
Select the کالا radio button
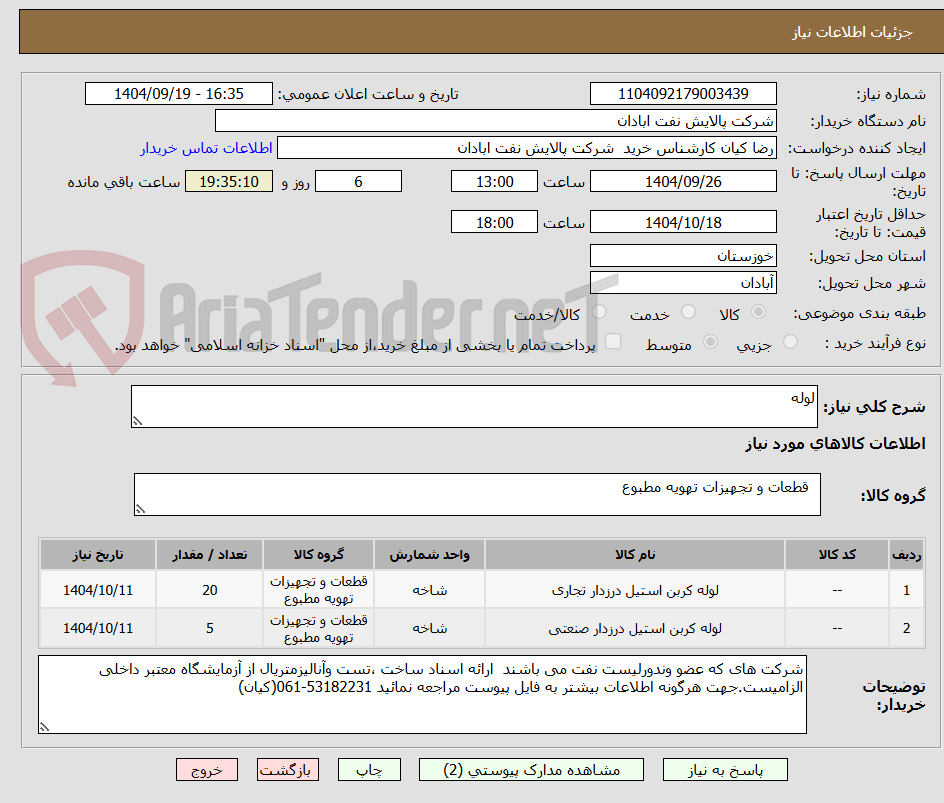759,312
